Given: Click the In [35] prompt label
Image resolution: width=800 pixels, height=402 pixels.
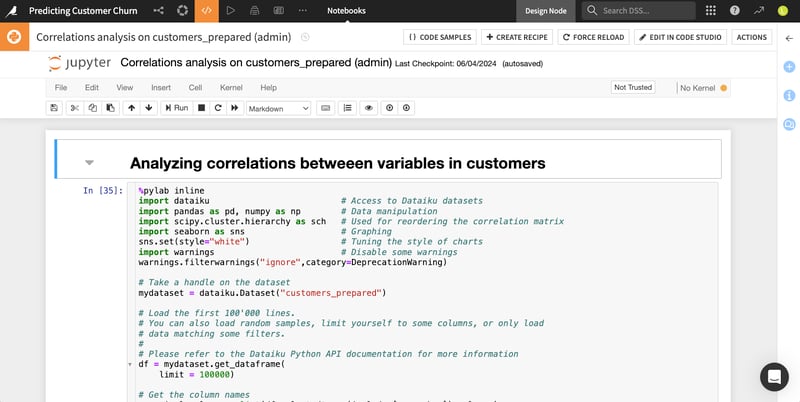Looking at the screenshot, I should pos(103,190).
